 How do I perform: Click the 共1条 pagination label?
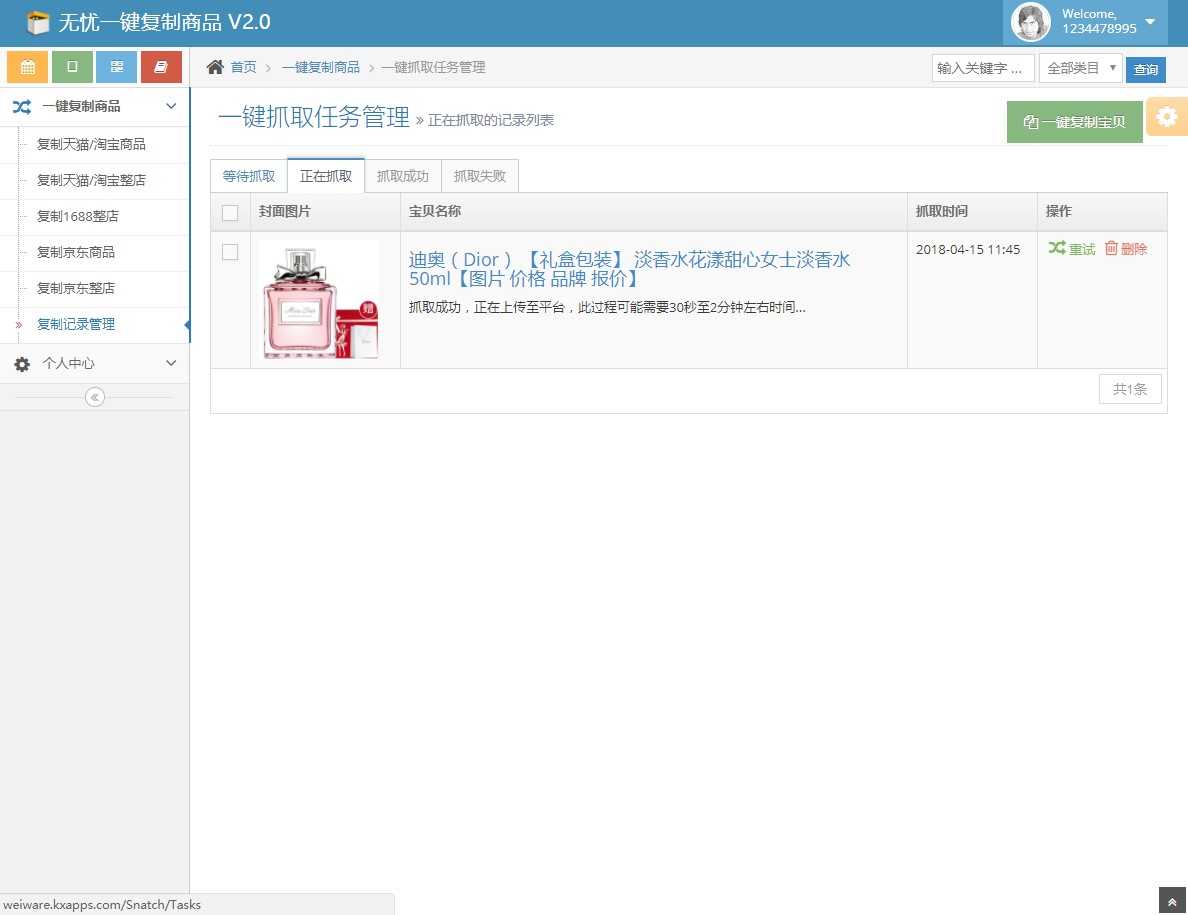(1130, 389)
